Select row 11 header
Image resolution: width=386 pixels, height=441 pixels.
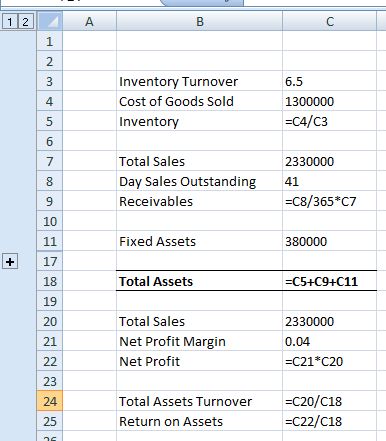click(x=50, y=241)
